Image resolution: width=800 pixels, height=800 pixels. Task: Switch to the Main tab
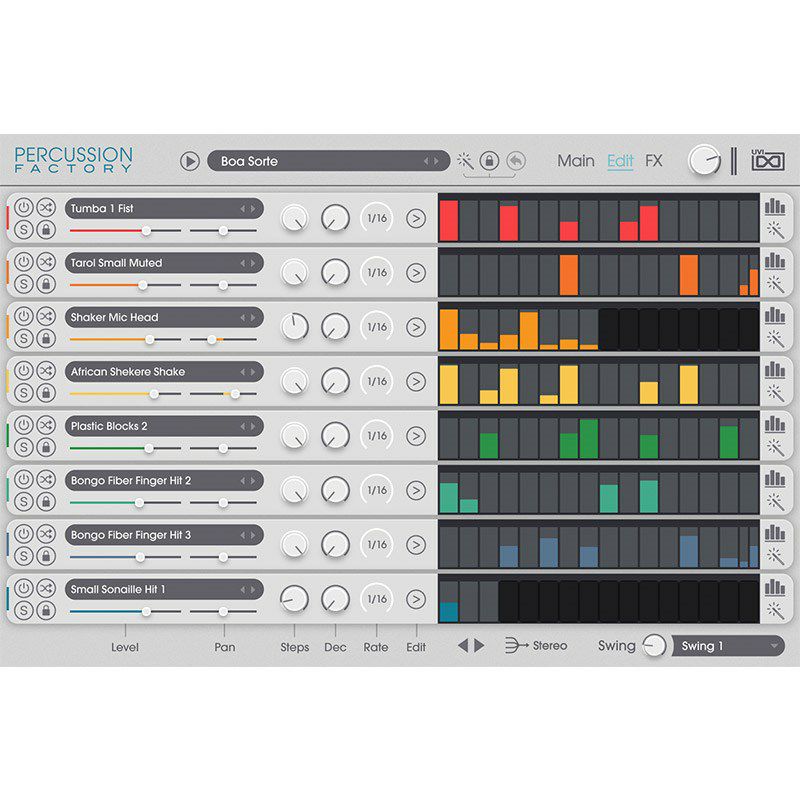[x=576, y=161]
